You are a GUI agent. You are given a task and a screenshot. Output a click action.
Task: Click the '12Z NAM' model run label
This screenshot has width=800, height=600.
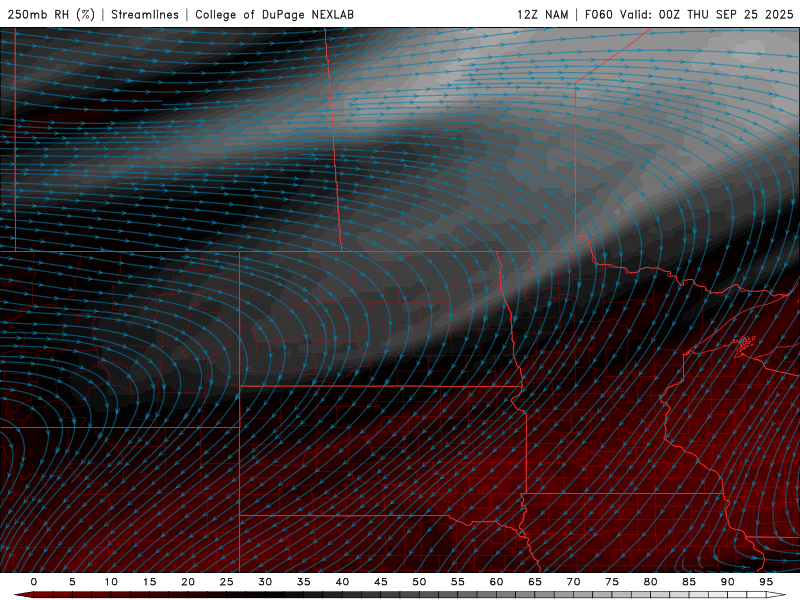pyautogui.click(x=542, y=14)
